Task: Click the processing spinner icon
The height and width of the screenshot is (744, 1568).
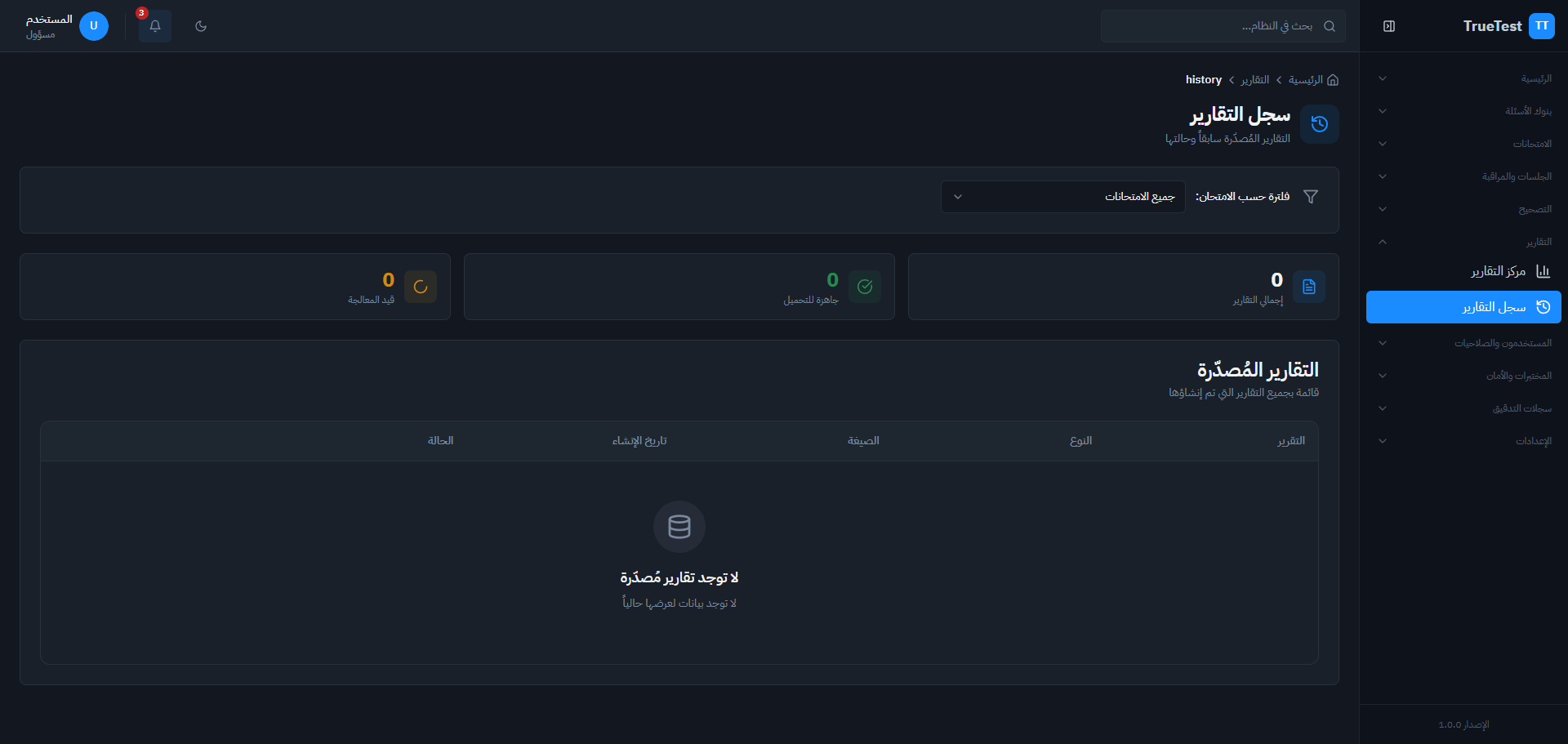Action: [421, 287]
